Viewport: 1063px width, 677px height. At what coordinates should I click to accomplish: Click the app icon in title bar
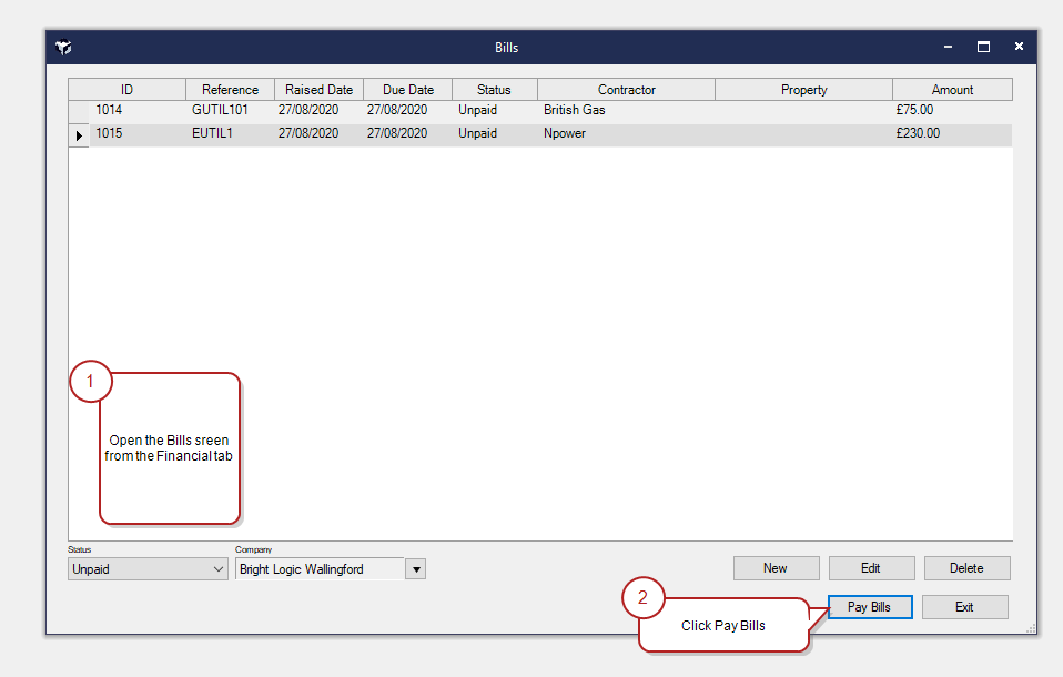pos(63,47)
